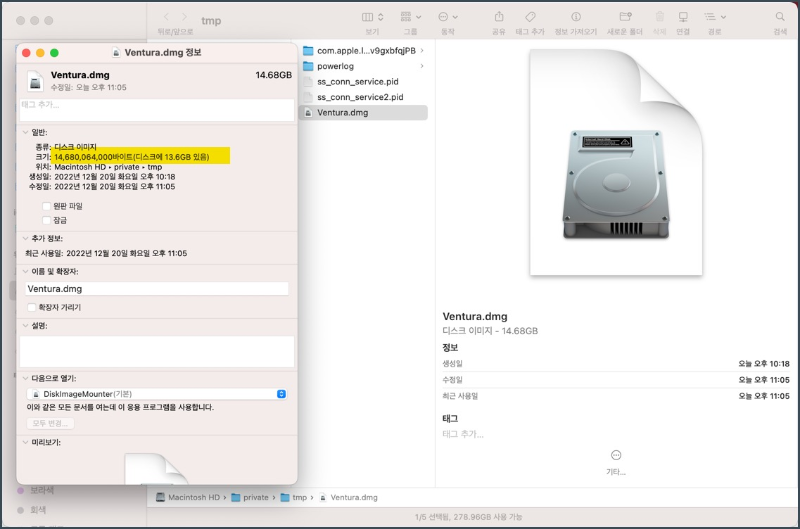
Task: Select the com.apple.l...v9gxbfqjPB folder
Action: (365, 51)
